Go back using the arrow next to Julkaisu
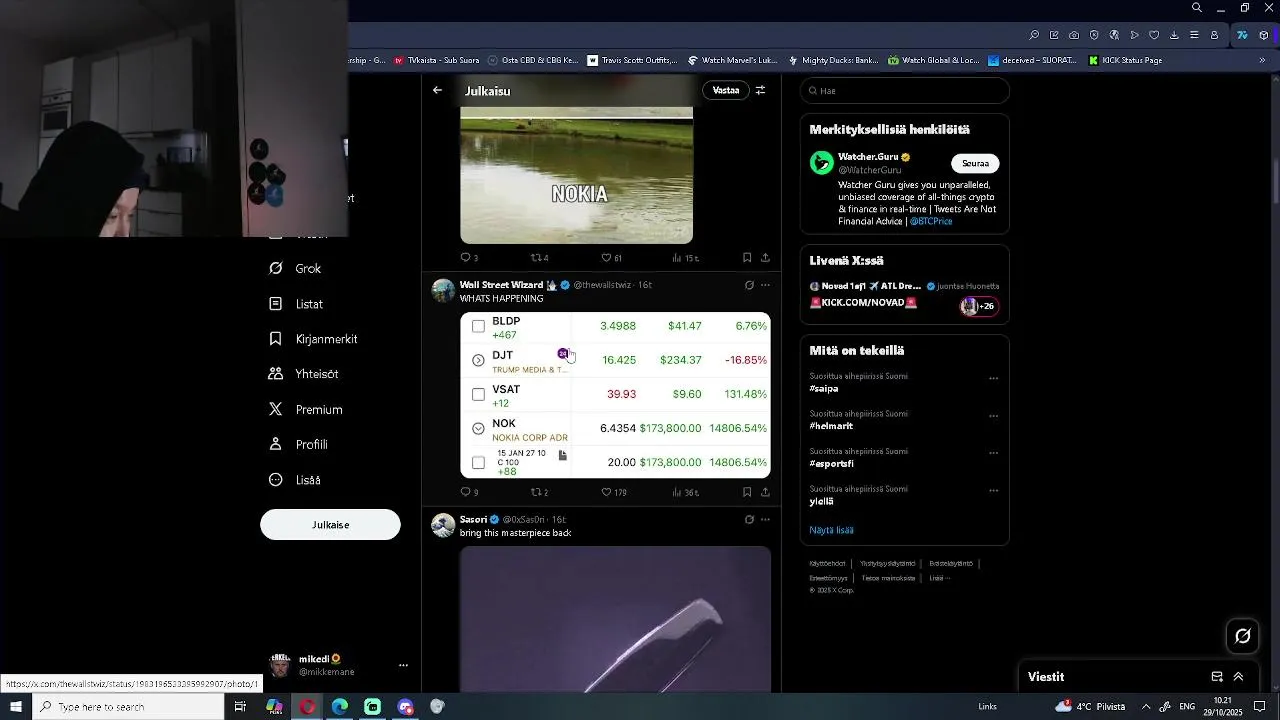Viewport: 1280px width, 720px height. (x=437, y=90)
